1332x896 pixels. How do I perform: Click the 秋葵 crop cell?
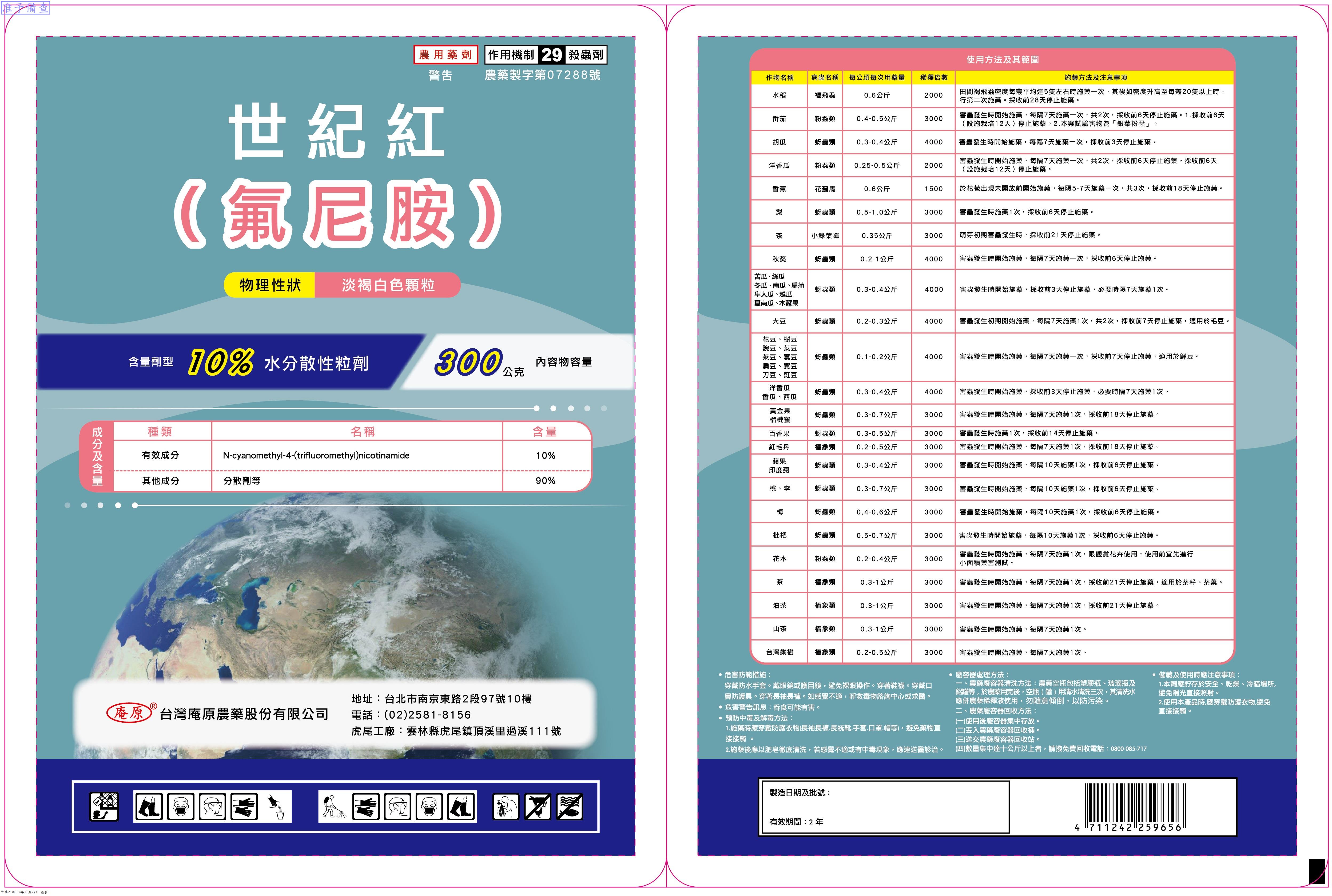(780, 259)
